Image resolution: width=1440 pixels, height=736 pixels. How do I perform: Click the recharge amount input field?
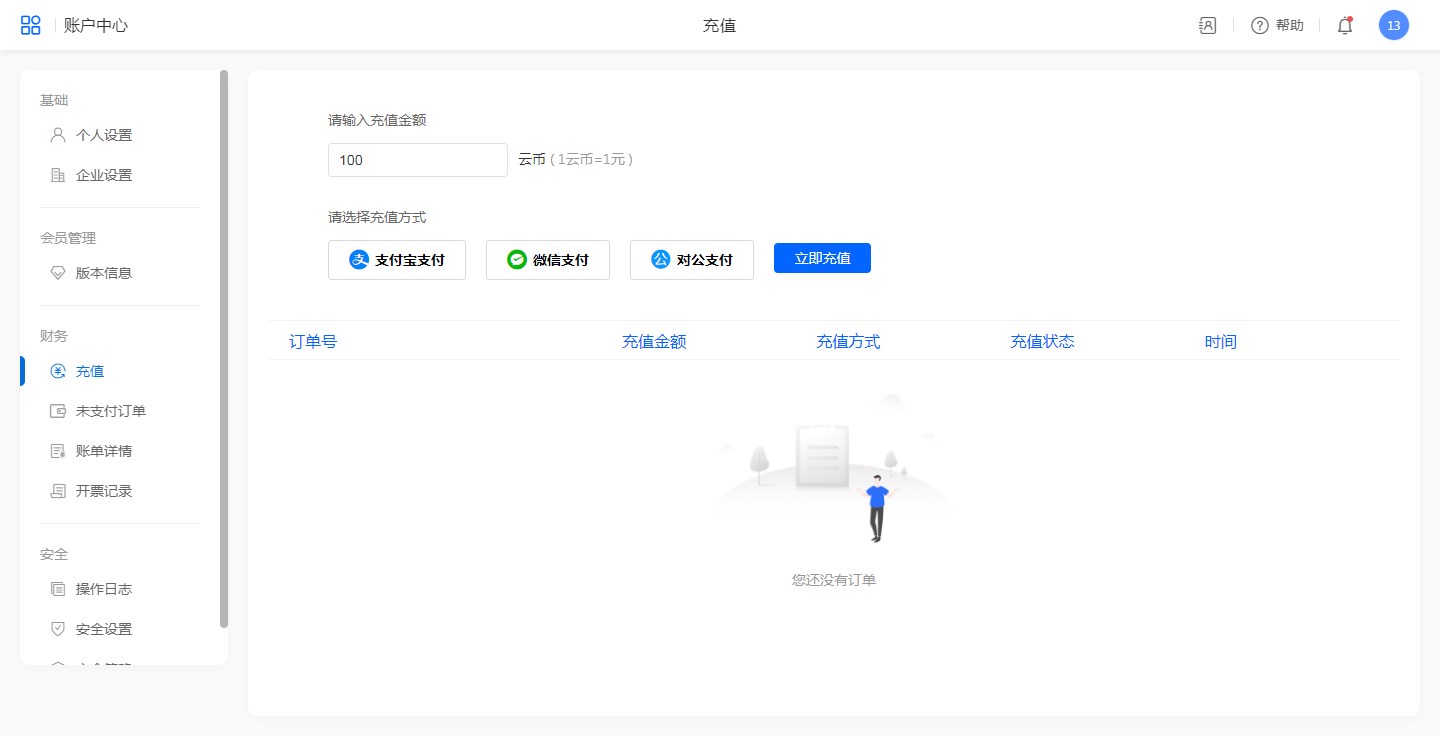click(x=418, y=160)
